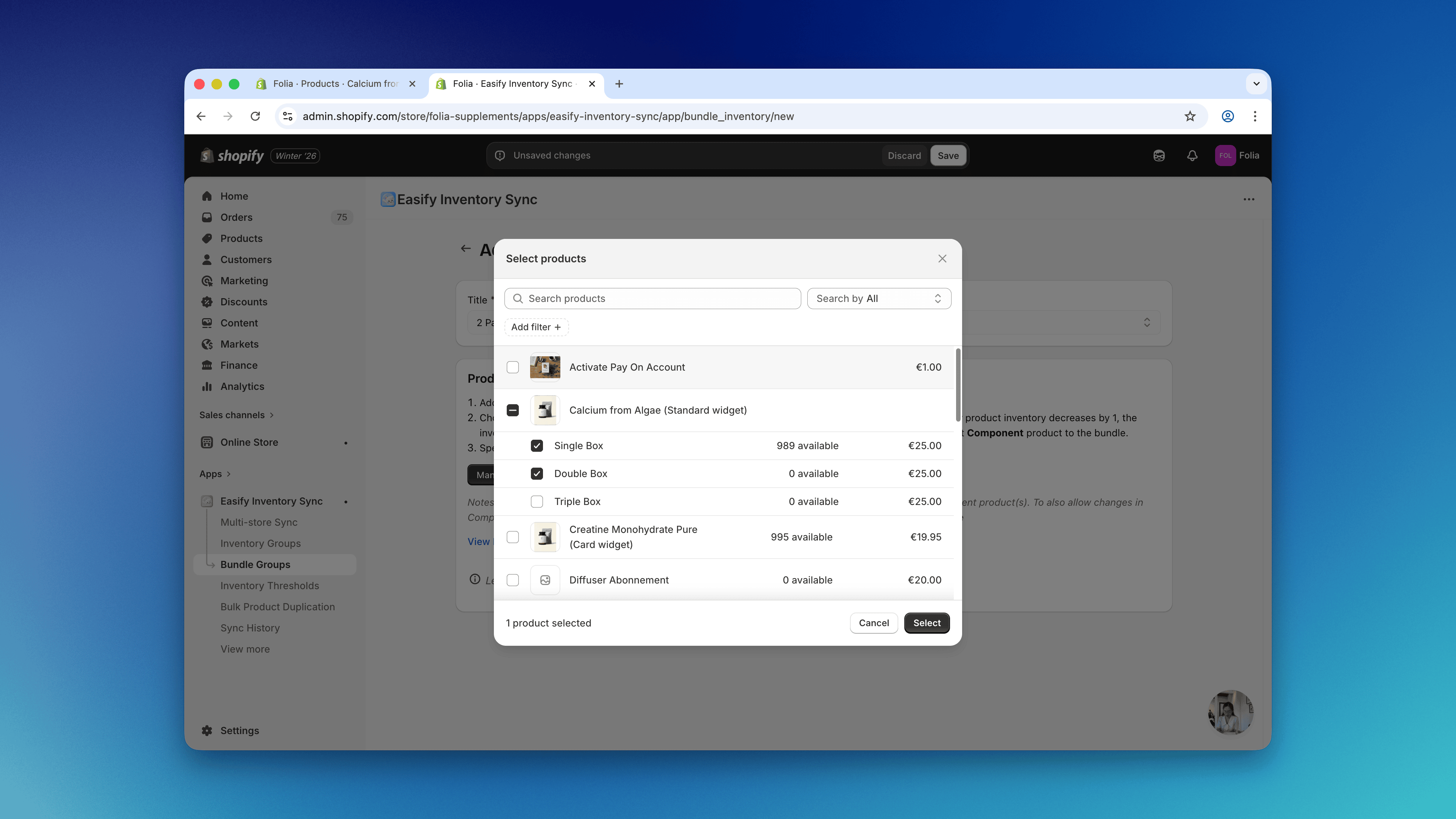Click the Search products field
The width and height of the screenshot is (1456, 819).
pos(653,298)
